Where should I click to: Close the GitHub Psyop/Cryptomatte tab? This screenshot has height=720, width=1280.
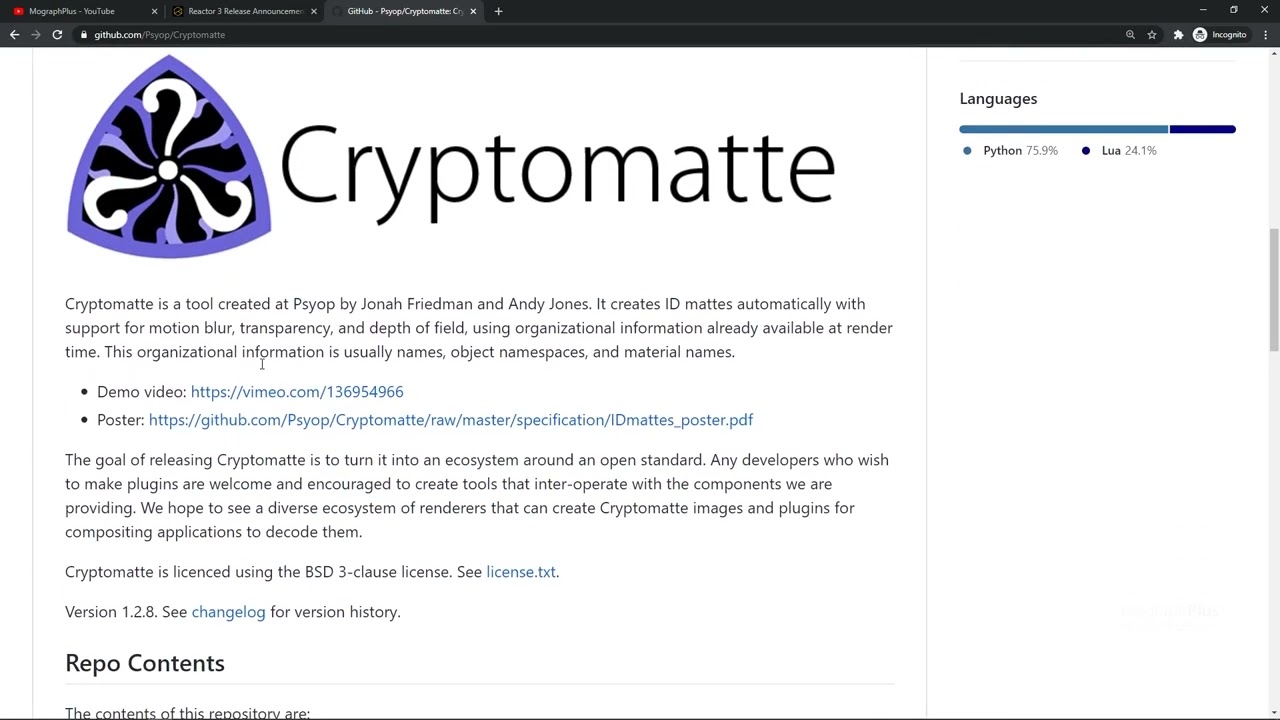[x=473, y=11]
